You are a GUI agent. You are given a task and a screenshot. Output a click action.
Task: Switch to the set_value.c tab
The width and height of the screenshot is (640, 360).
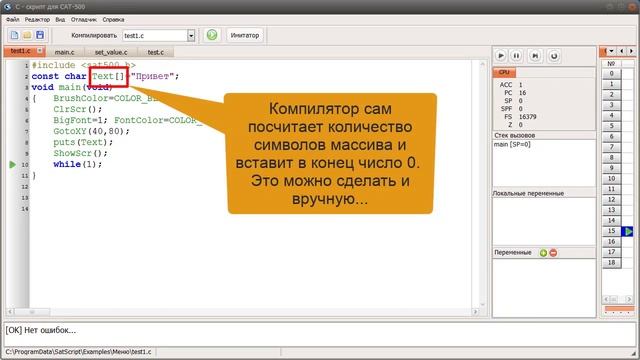pyautogui.click(x=111, y=52)
